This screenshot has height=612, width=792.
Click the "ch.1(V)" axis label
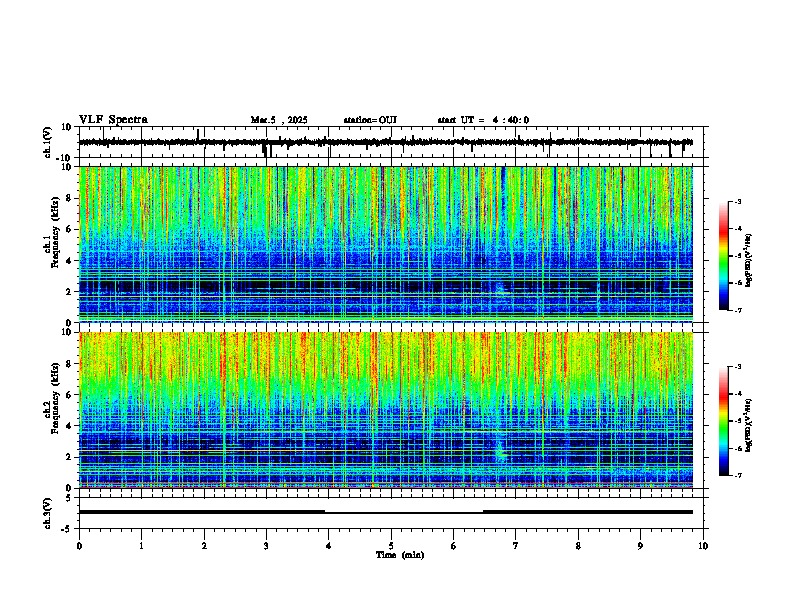[48, 142]
